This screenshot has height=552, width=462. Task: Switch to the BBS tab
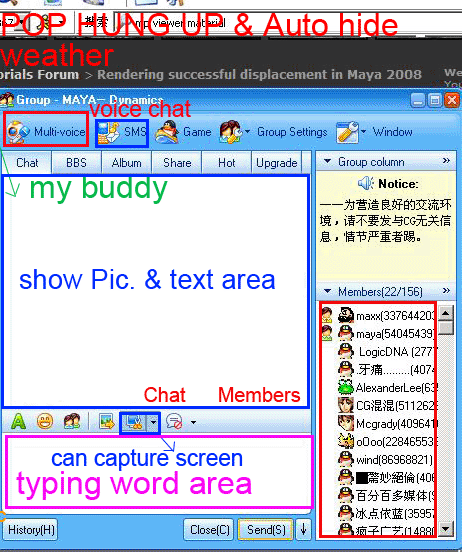point(76,163)
